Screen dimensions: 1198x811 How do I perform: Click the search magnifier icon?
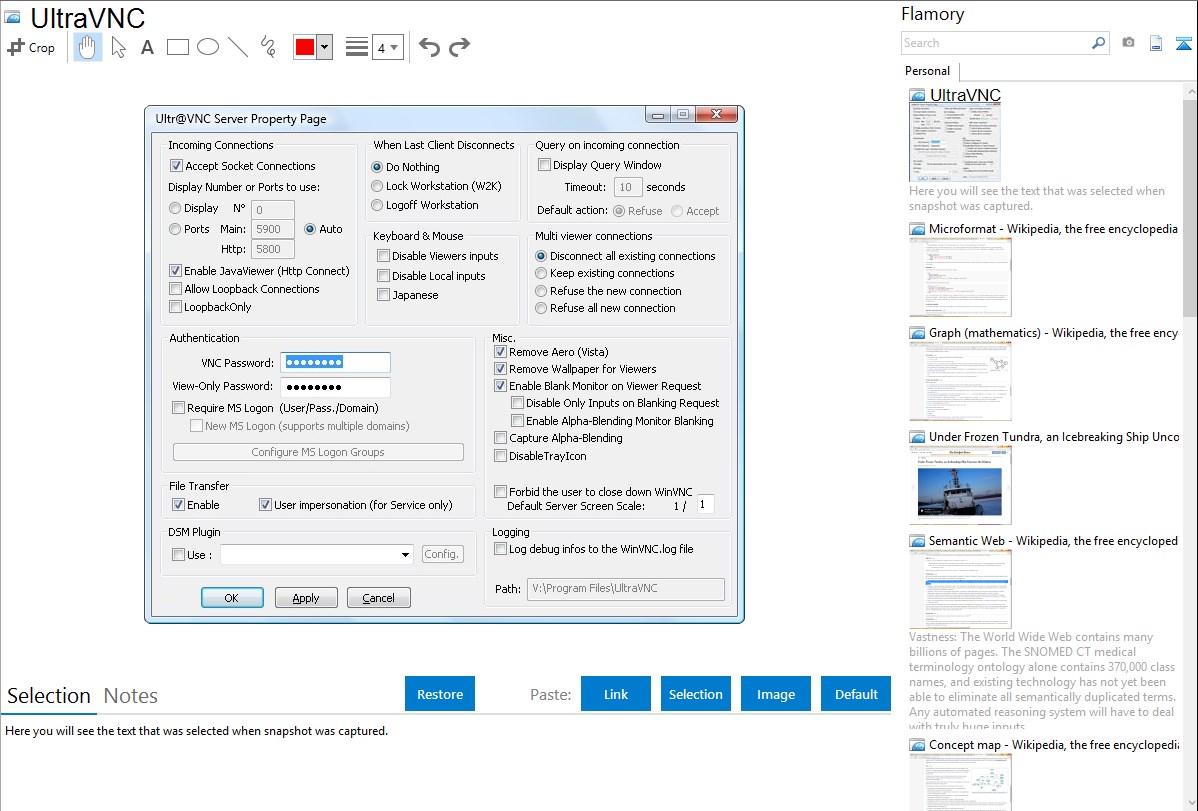pos(1098,43)
